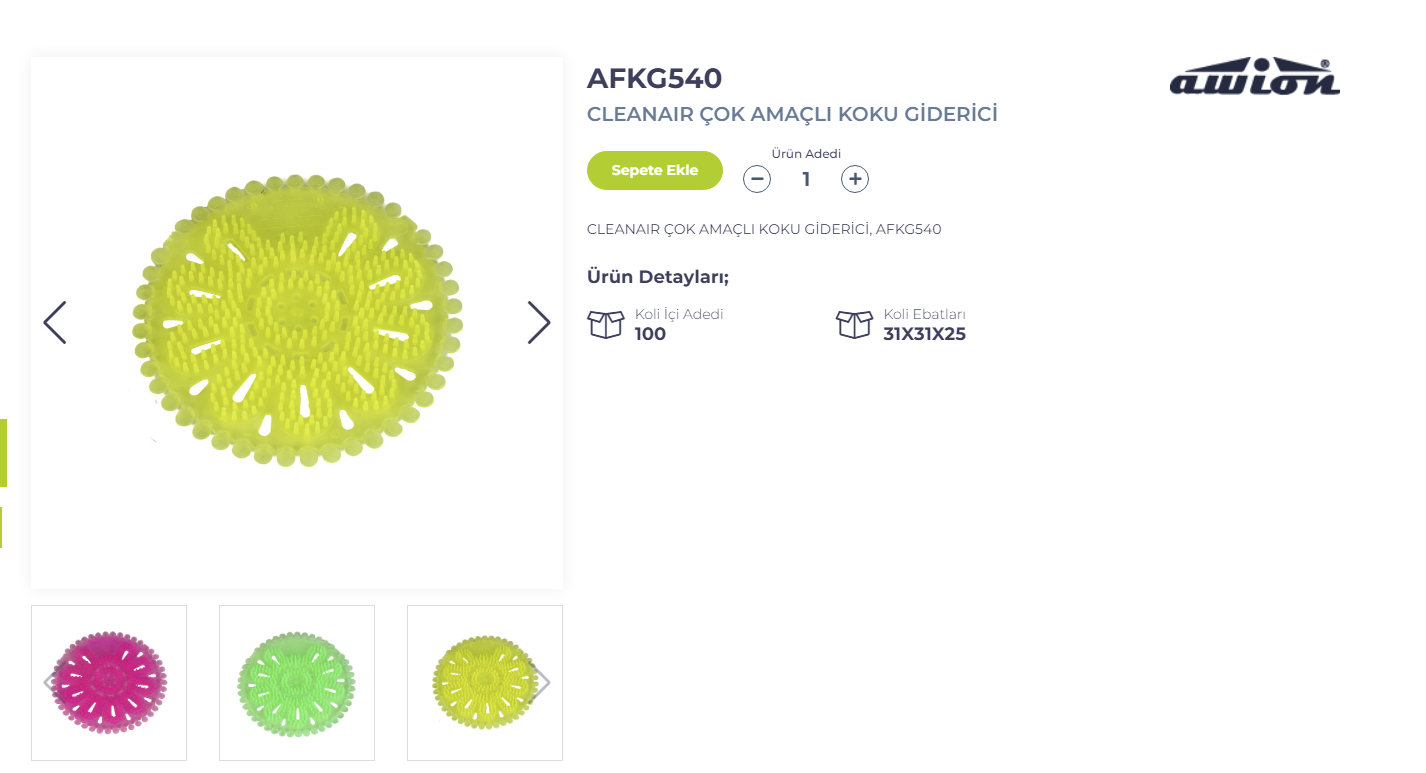Increase product quantity with the plus button
Screen dimensions: 1426x773
pyautogui.click(x=855, y=179)
